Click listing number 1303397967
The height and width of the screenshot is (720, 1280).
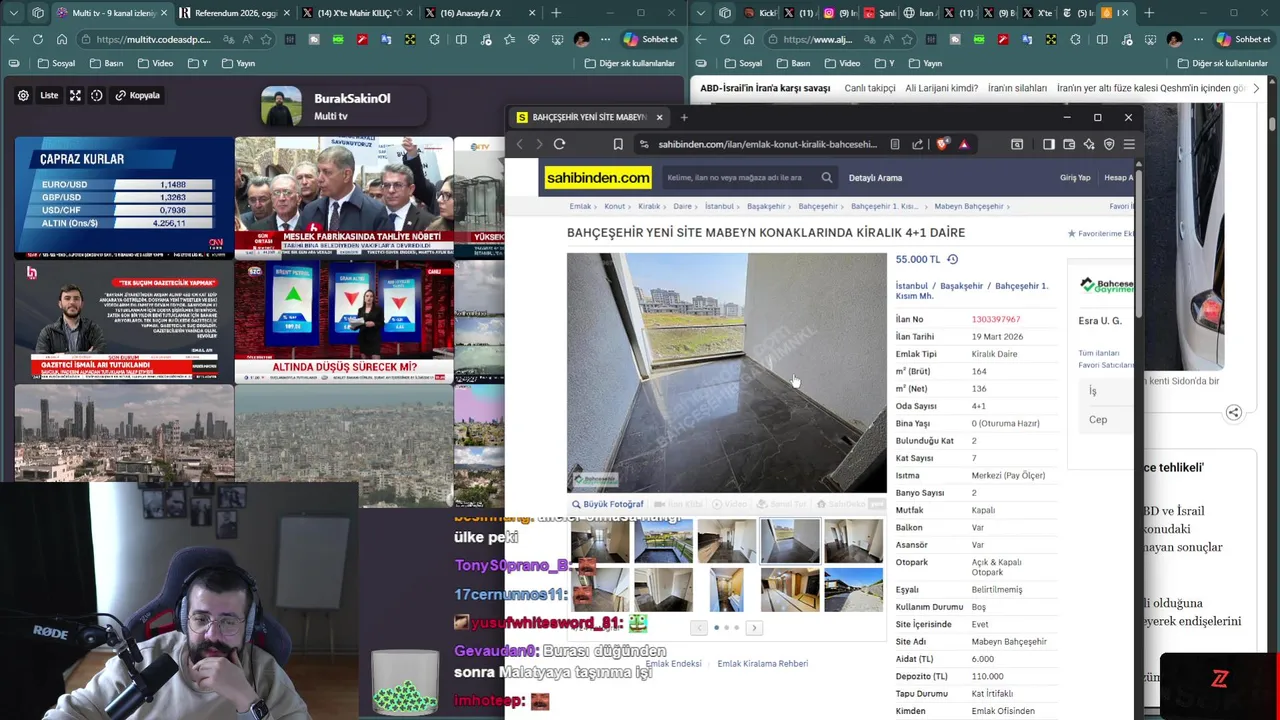tap(996, 319)
